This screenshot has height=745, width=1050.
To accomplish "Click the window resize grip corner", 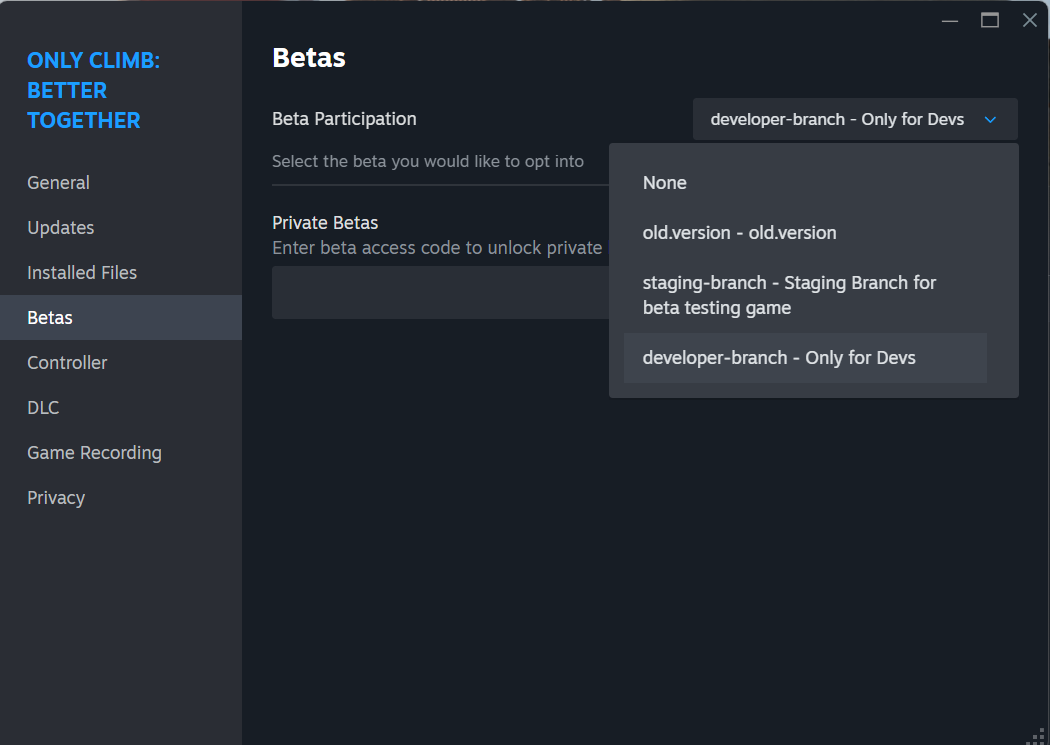I will click(x=1037, y=737).
